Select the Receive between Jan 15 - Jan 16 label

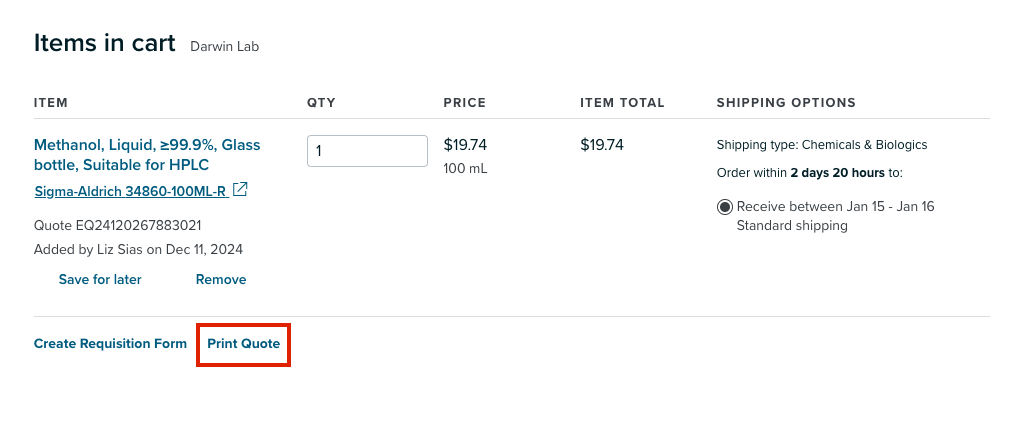pos(836,207)
